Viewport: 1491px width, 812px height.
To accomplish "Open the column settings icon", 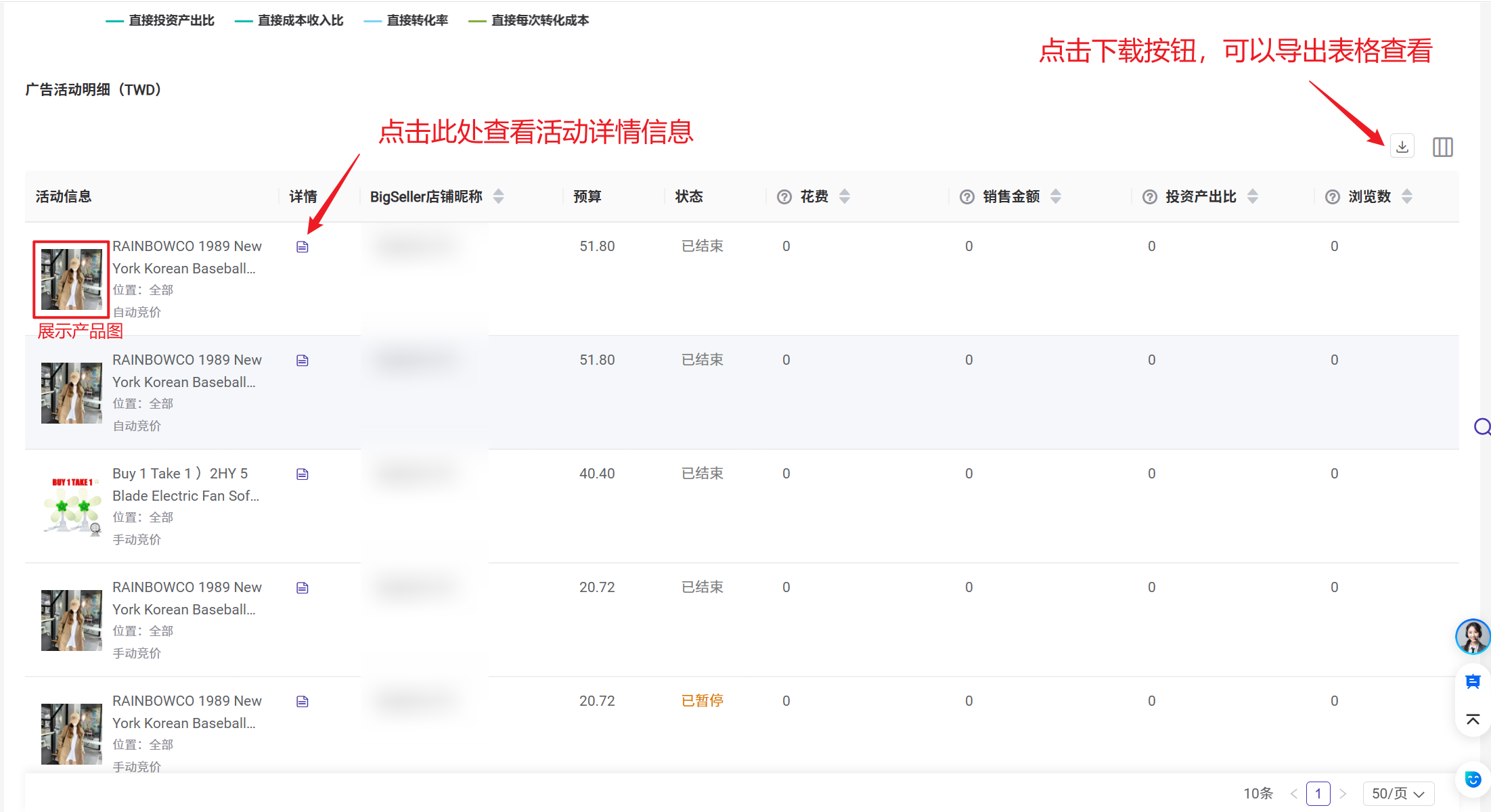I will point(1443,147).
